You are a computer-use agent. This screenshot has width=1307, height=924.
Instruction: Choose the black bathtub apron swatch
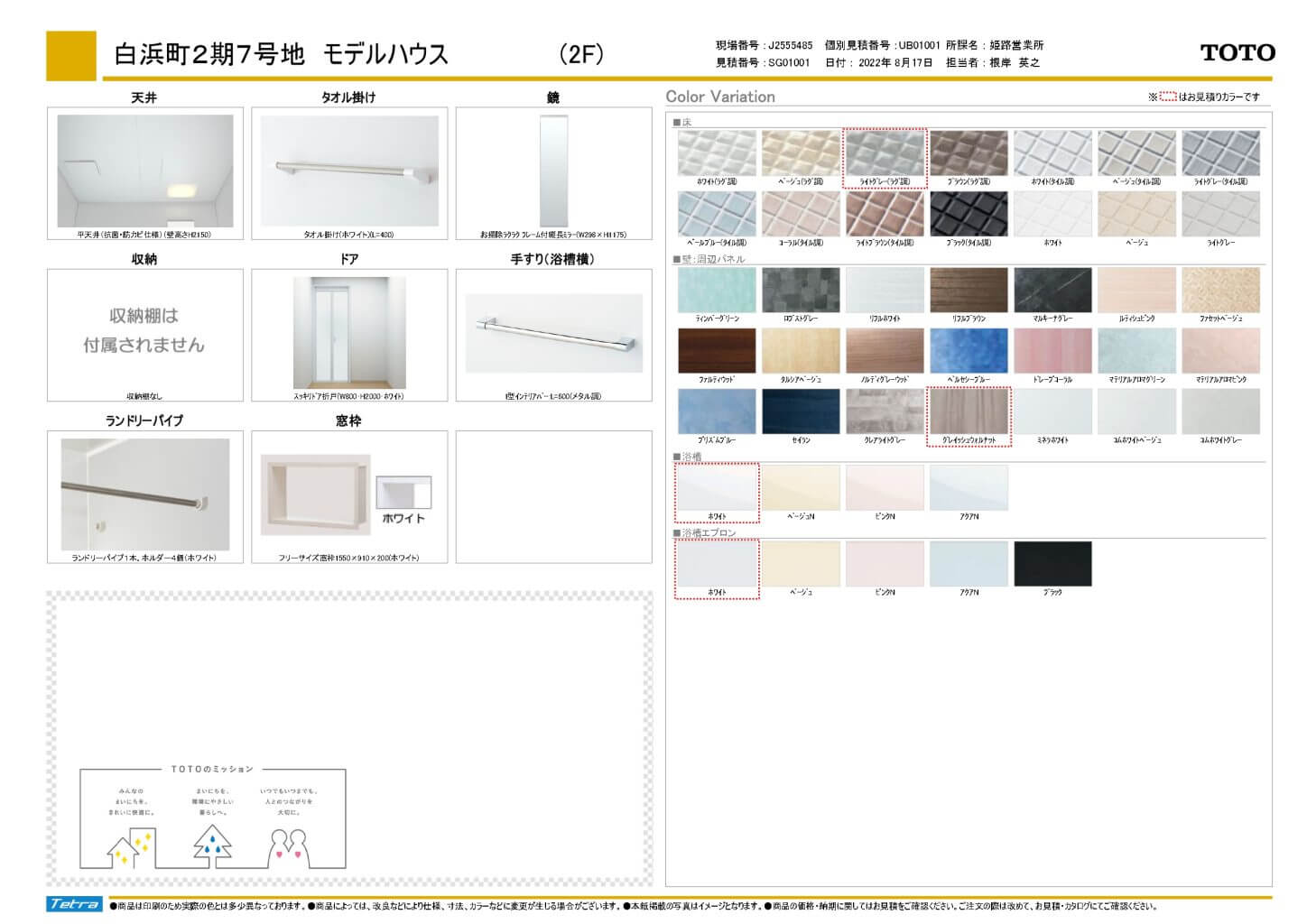coord(1052,563)
